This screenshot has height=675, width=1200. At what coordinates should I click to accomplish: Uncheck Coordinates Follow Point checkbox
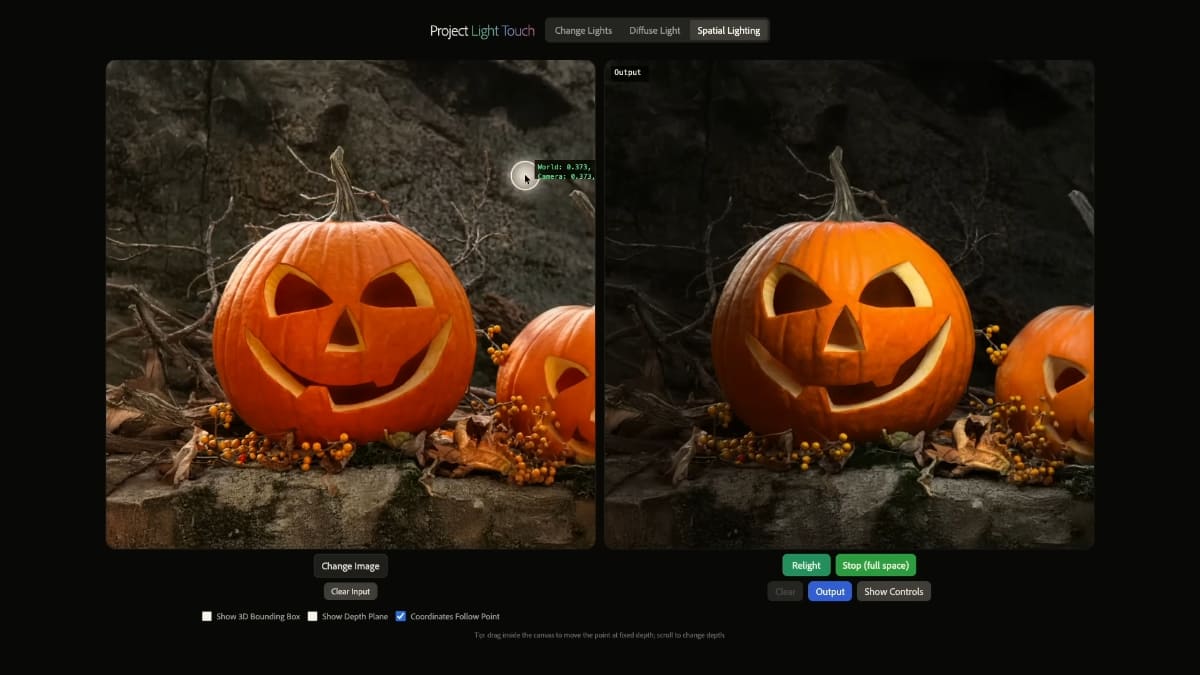401,616
